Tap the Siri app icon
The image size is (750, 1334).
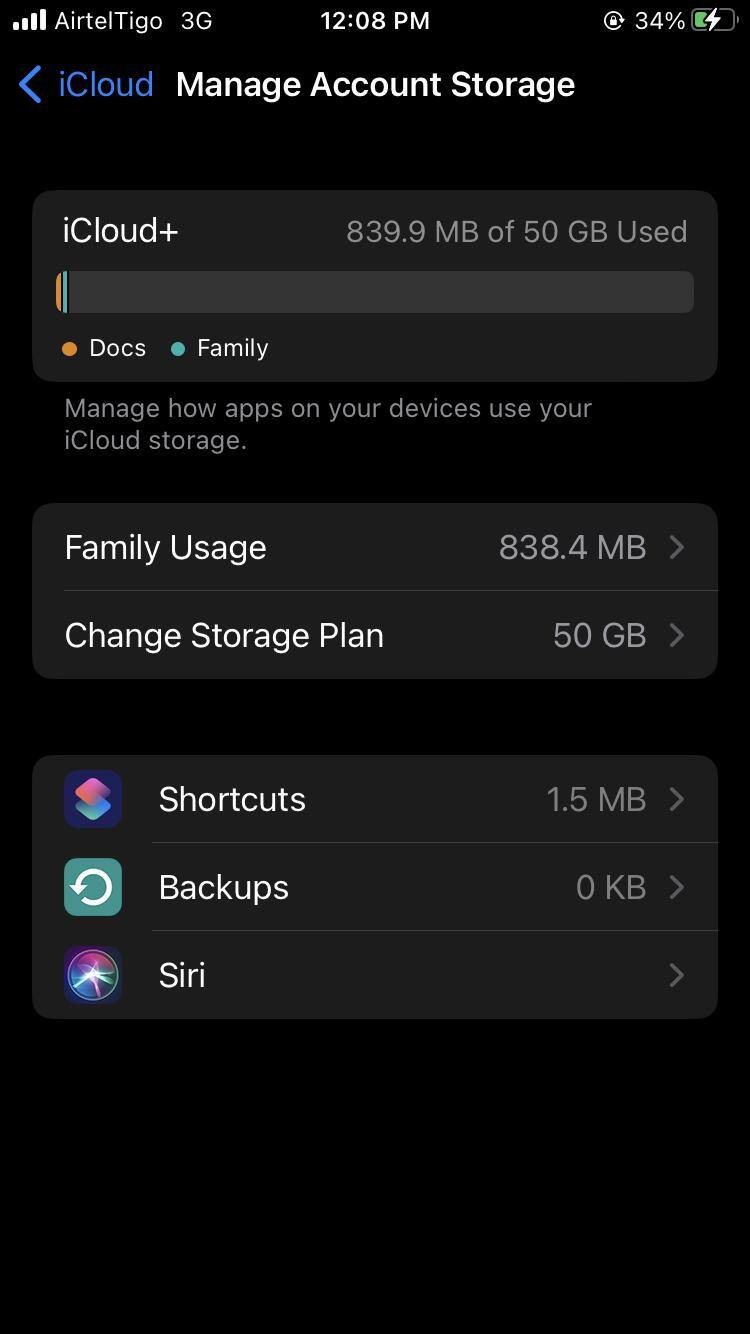93,975
